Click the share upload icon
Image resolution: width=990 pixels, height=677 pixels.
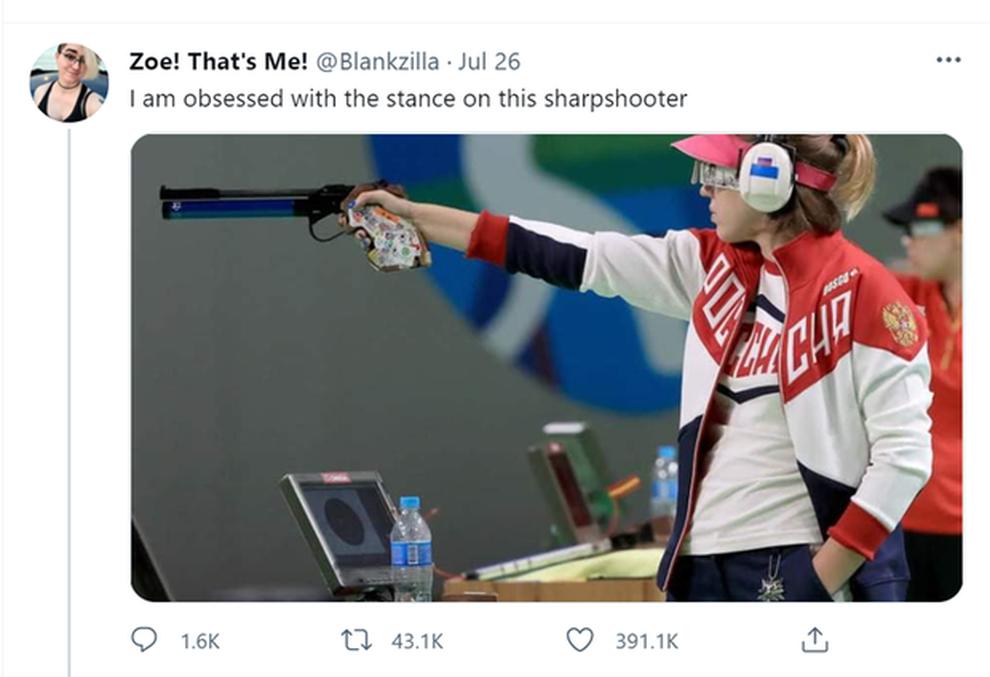pos(815,640)
